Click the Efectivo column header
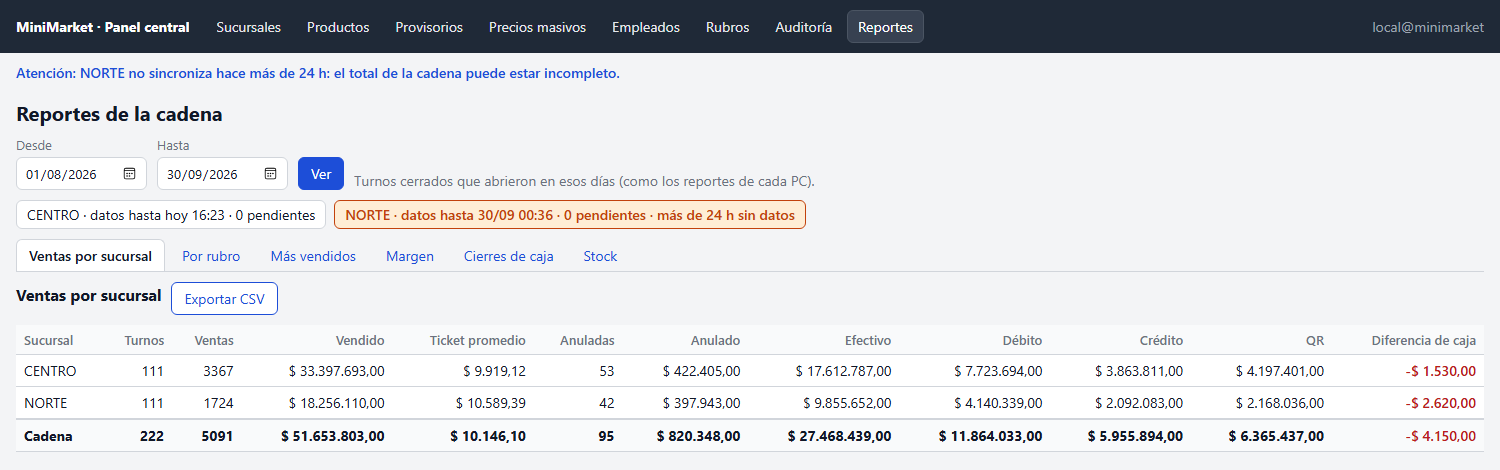This screenshot has width=1500, height=470. coord(867,340)
